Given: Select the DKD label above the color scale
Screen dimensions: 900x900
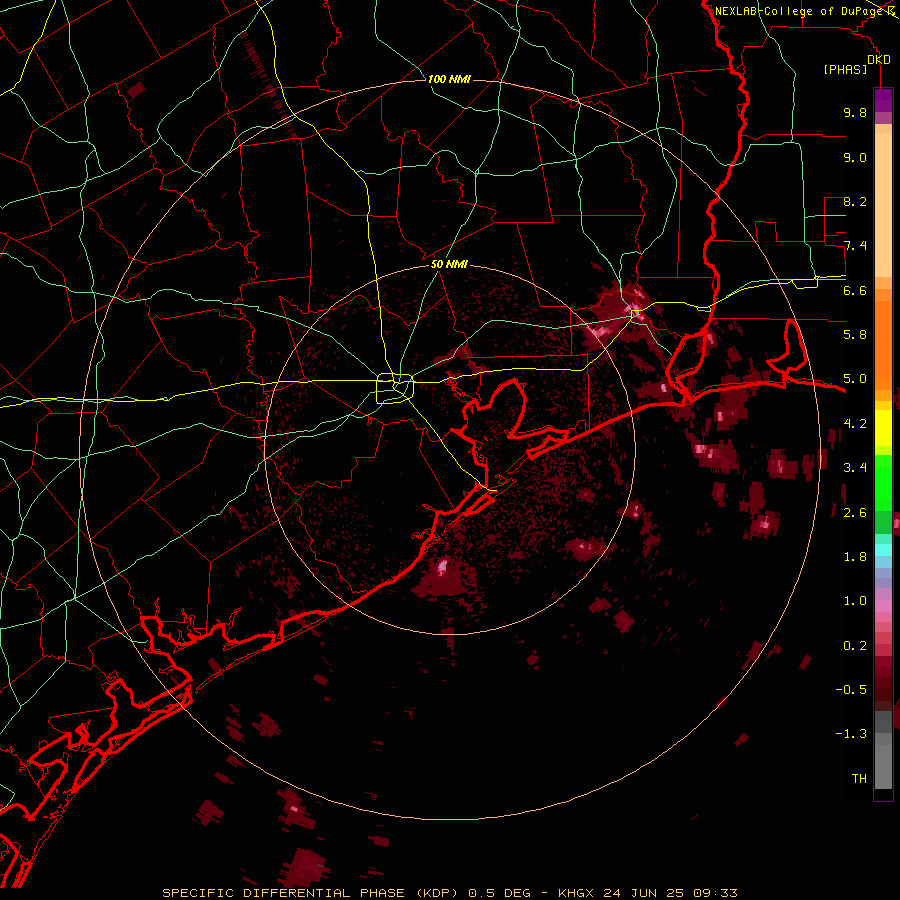Looking at the screenshot, I should click(x=879, y=60).
